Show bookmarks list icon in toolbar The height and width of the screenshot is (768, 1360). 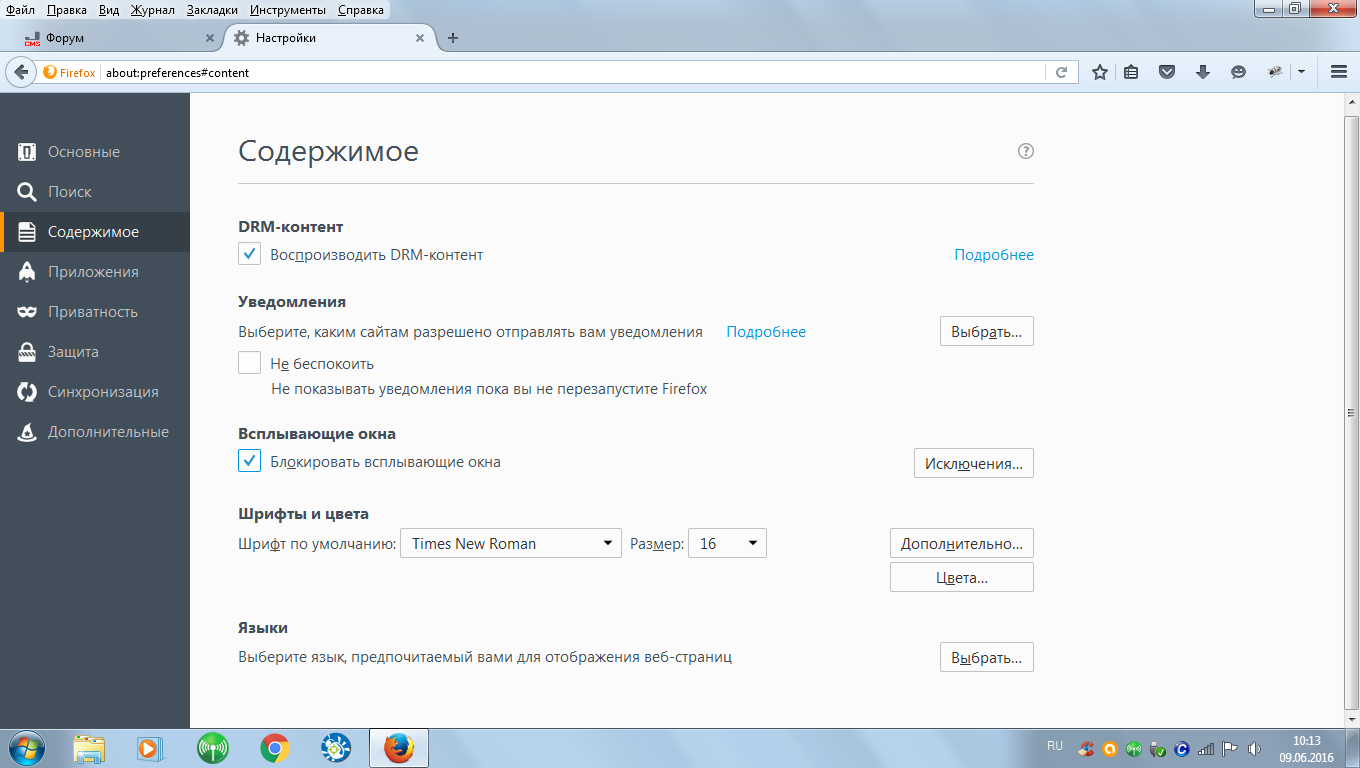click(1132, 72)
